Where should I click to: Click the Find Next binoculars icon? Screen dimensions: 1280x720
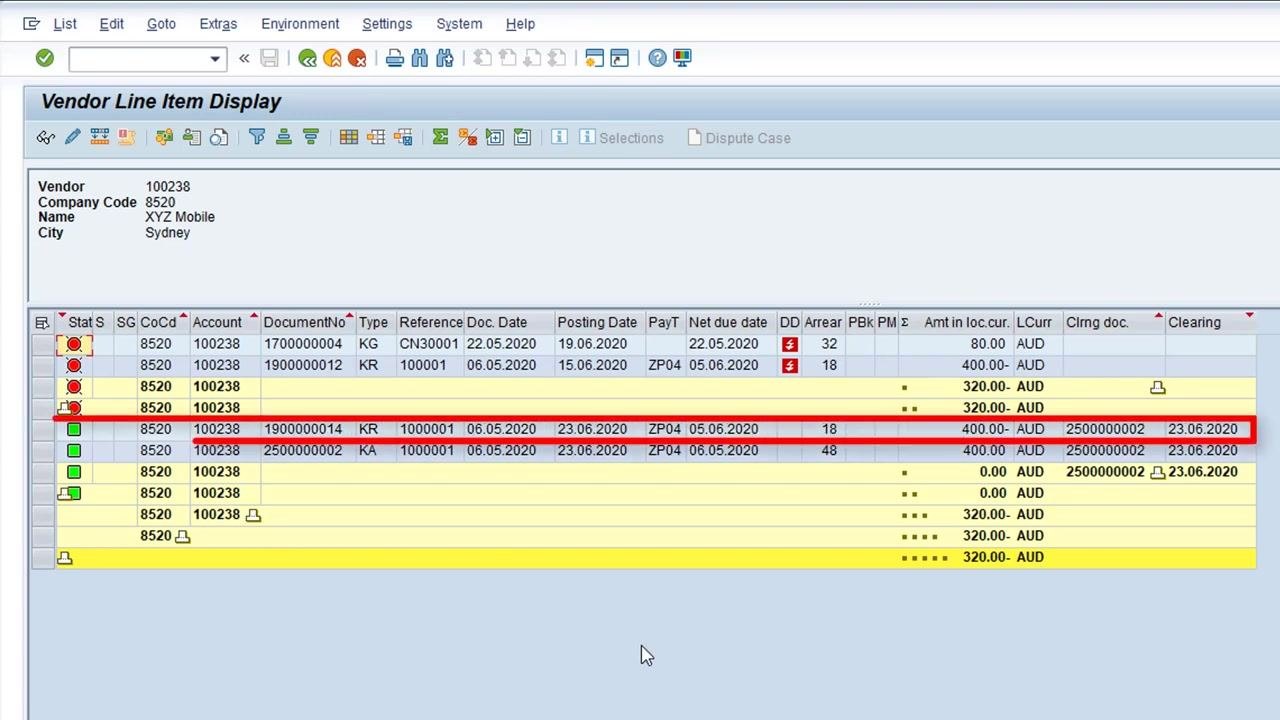pos(444,58)
